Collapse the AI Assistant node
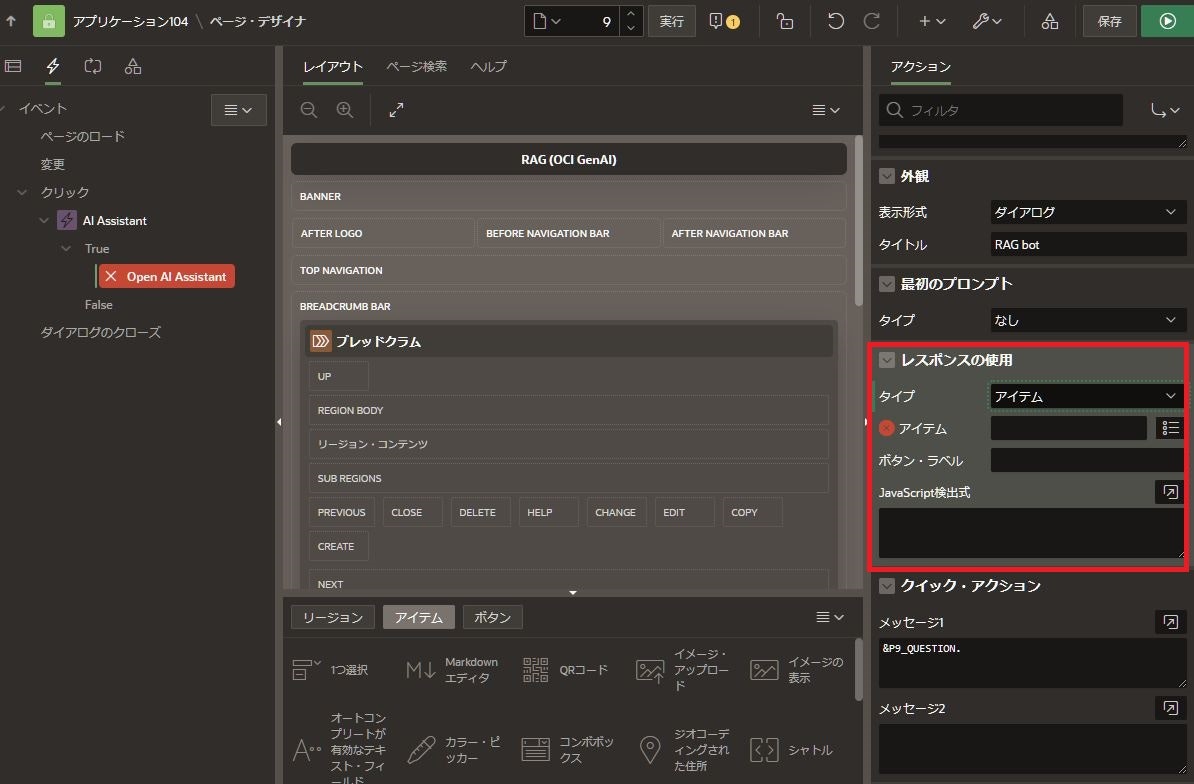Screen dimensions: 1194x784 coord(43,221)
